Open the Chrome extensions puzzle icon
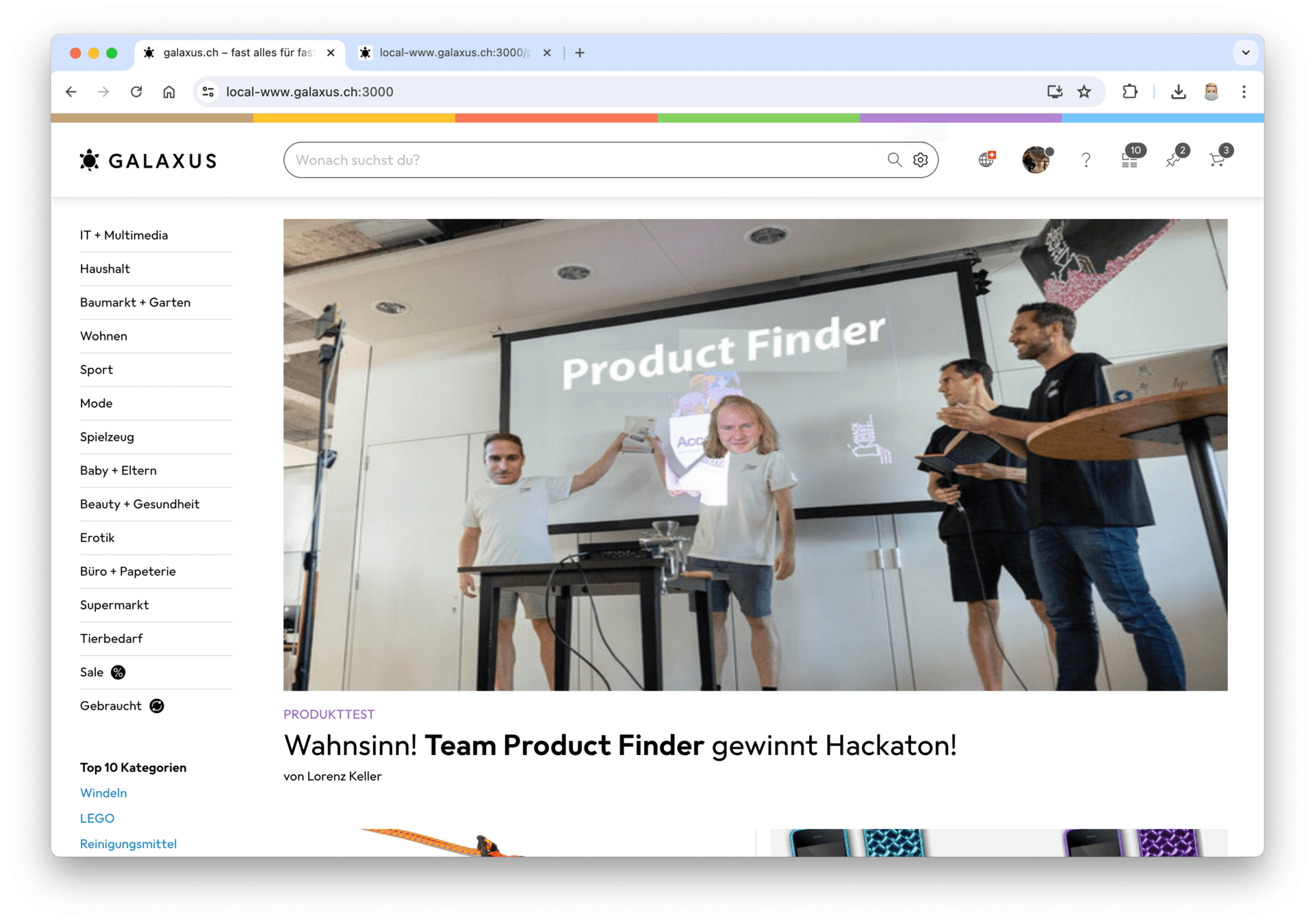The image size is (1315, 924). (1129, 92)
